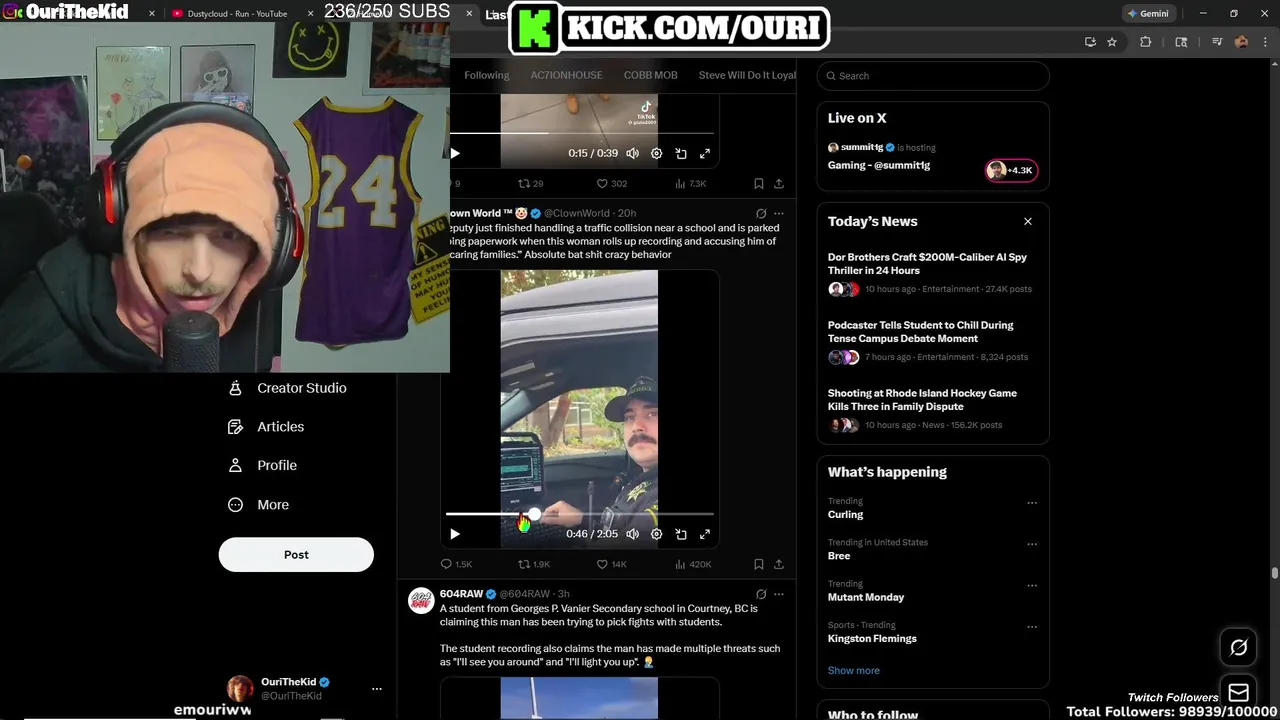This screenshot has height=720, width=1280.
Task: Share the ClownWorld tweet
Action: click(779, 564)
